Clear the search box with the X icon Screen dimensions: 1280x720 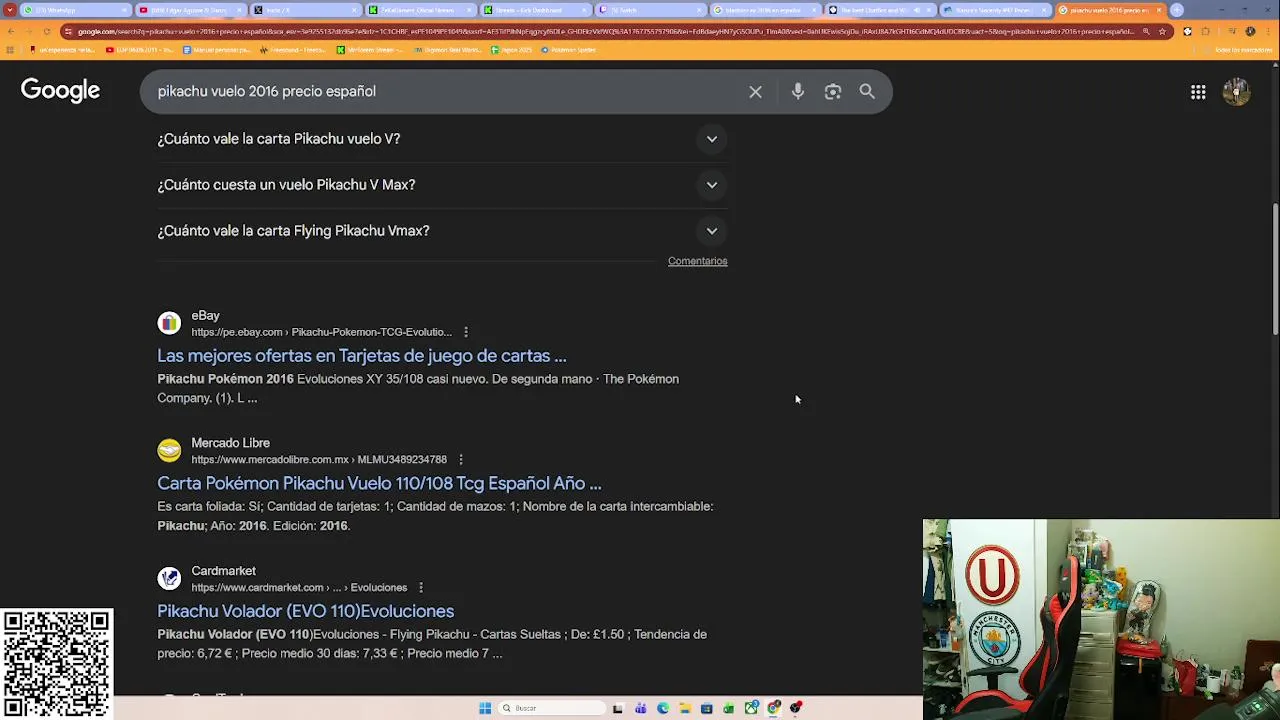755,92
